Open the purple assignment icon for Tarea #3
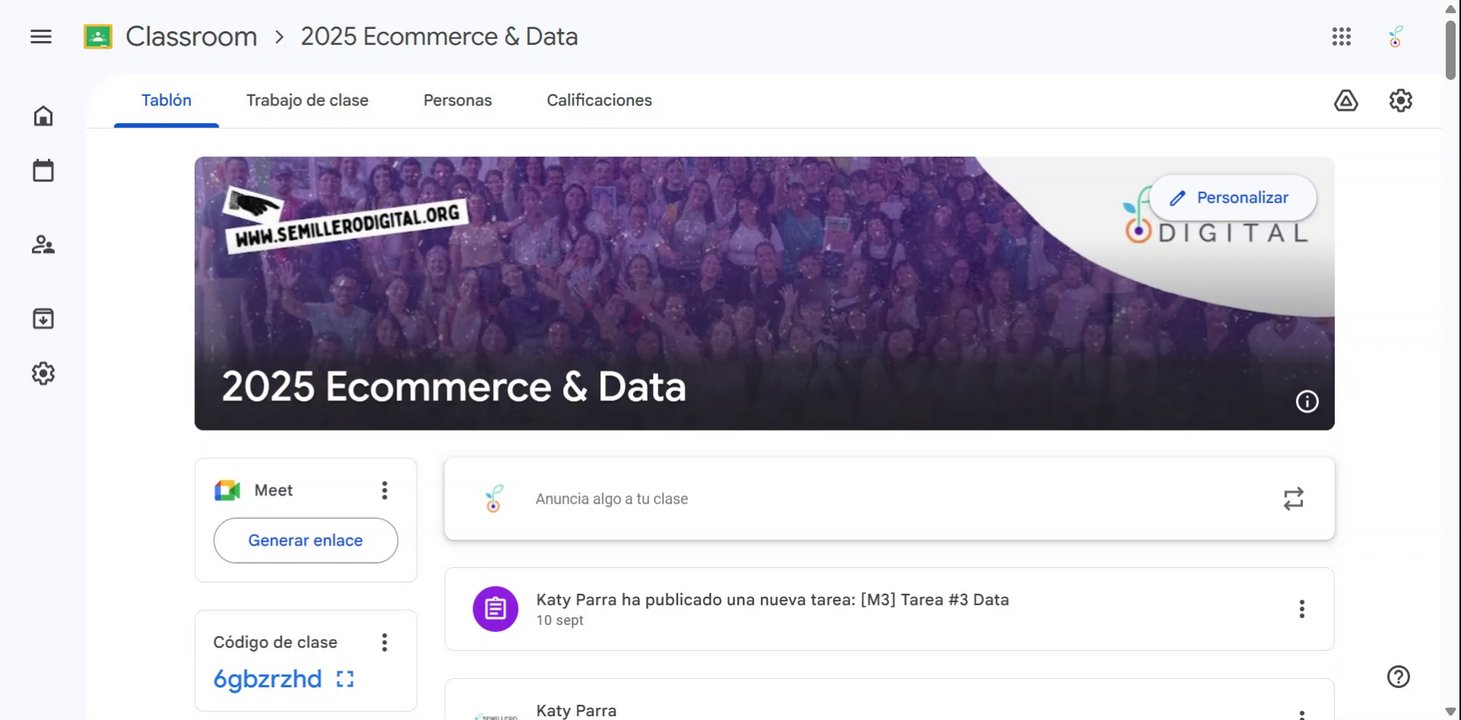 point(495,609)
